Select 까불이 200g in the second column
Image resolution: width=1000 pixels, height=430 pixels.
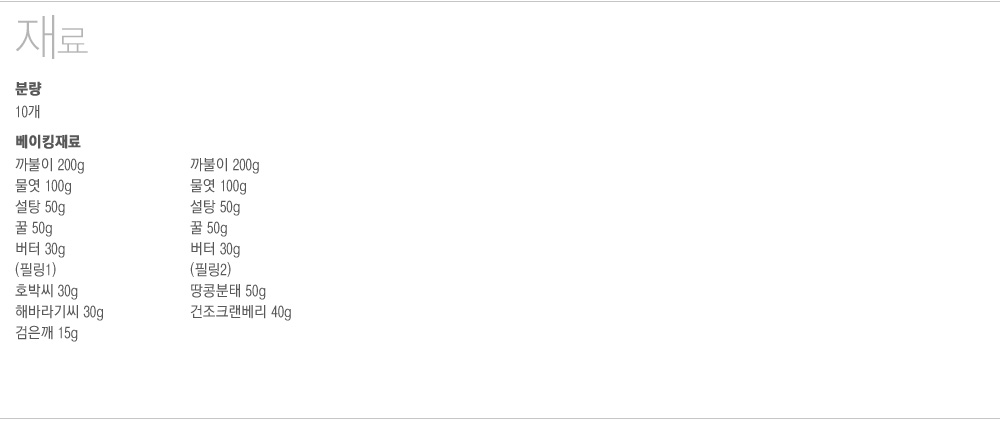[224, 165]
